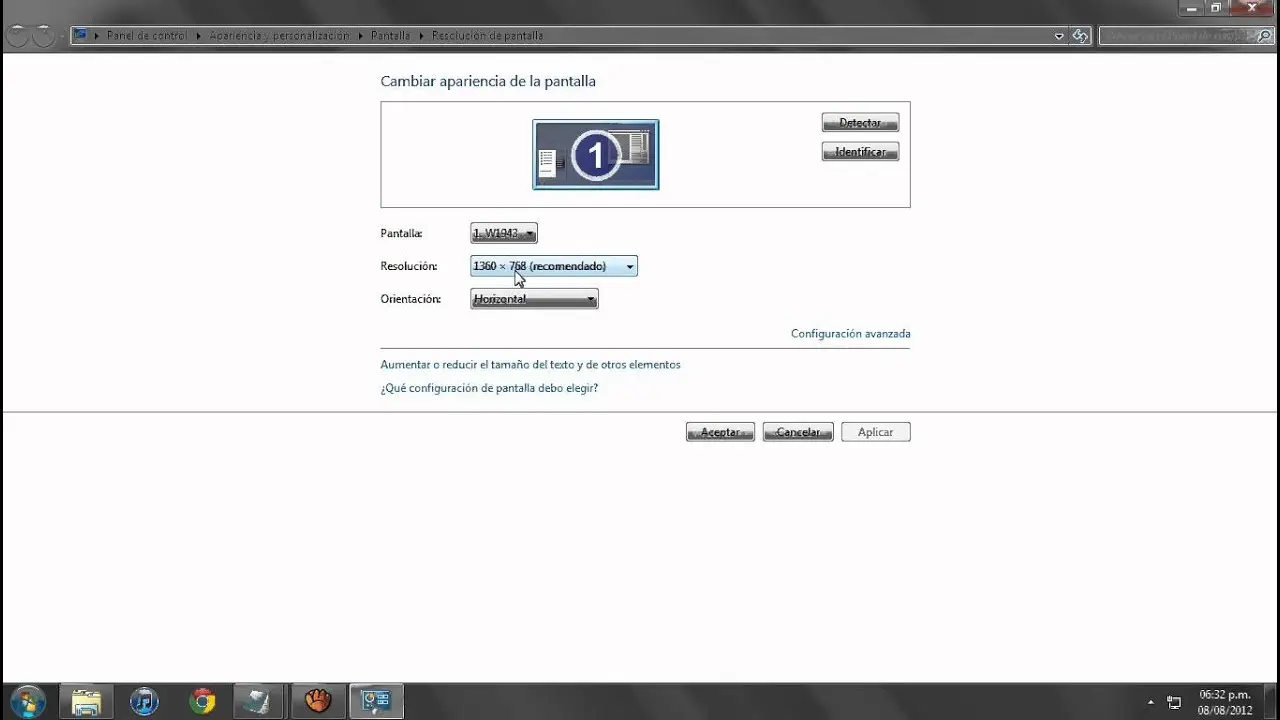Launch iTunes from the taskbar
1280x720 pixels.
[x=144, y=701]
